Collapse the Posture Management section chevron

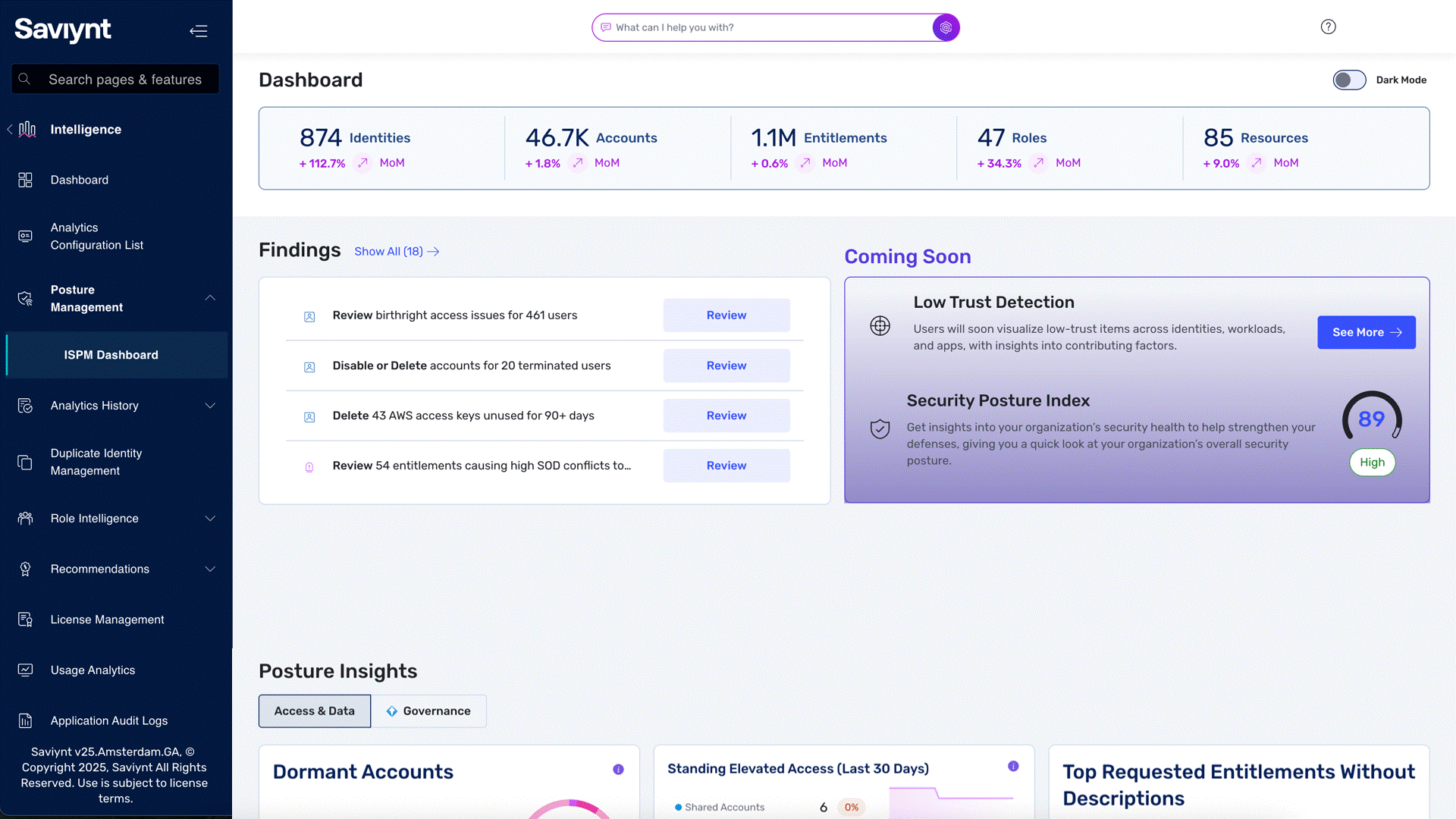[210, 298]
